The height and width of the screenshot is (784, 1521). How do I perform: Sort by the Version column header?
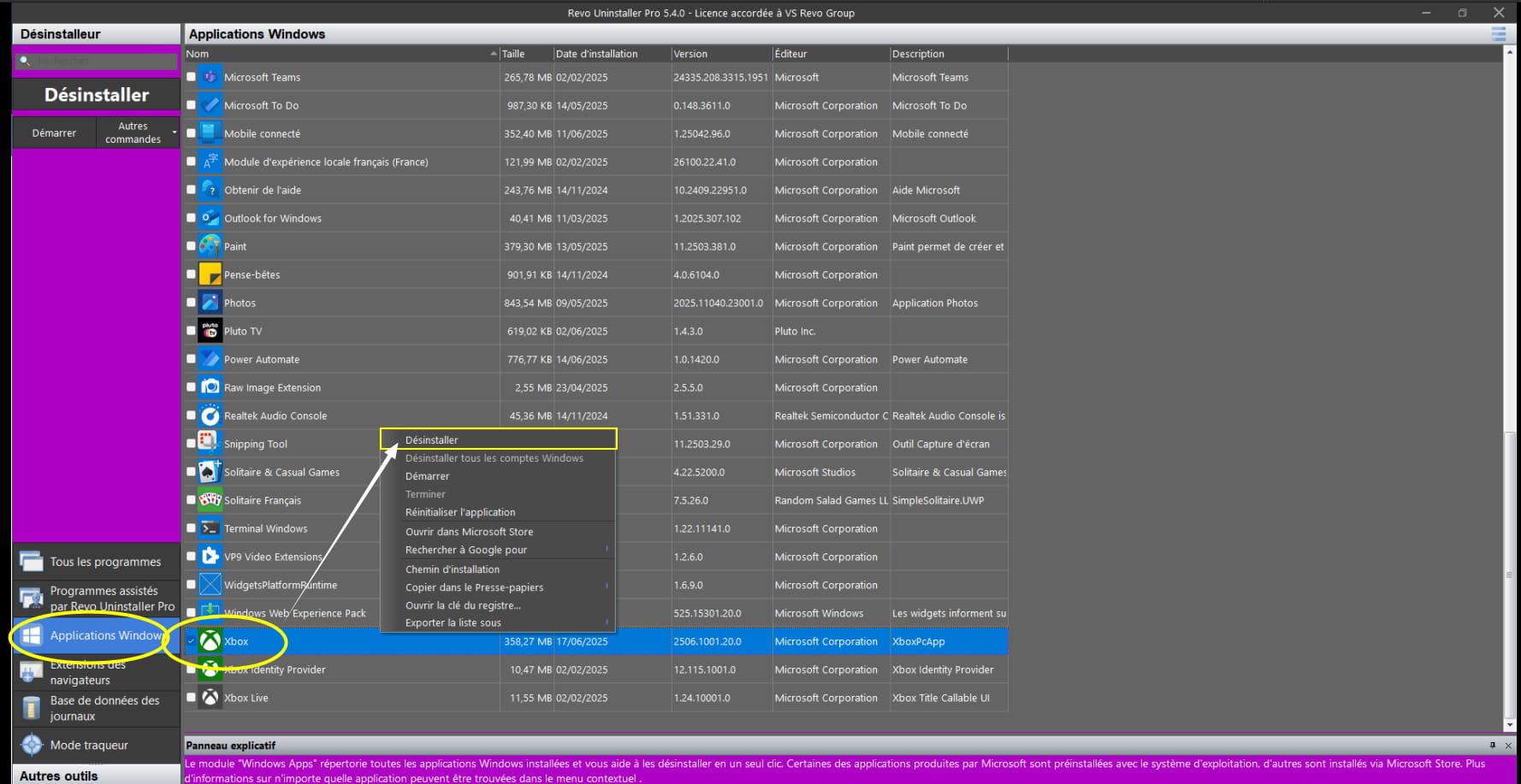click(721, 54)
